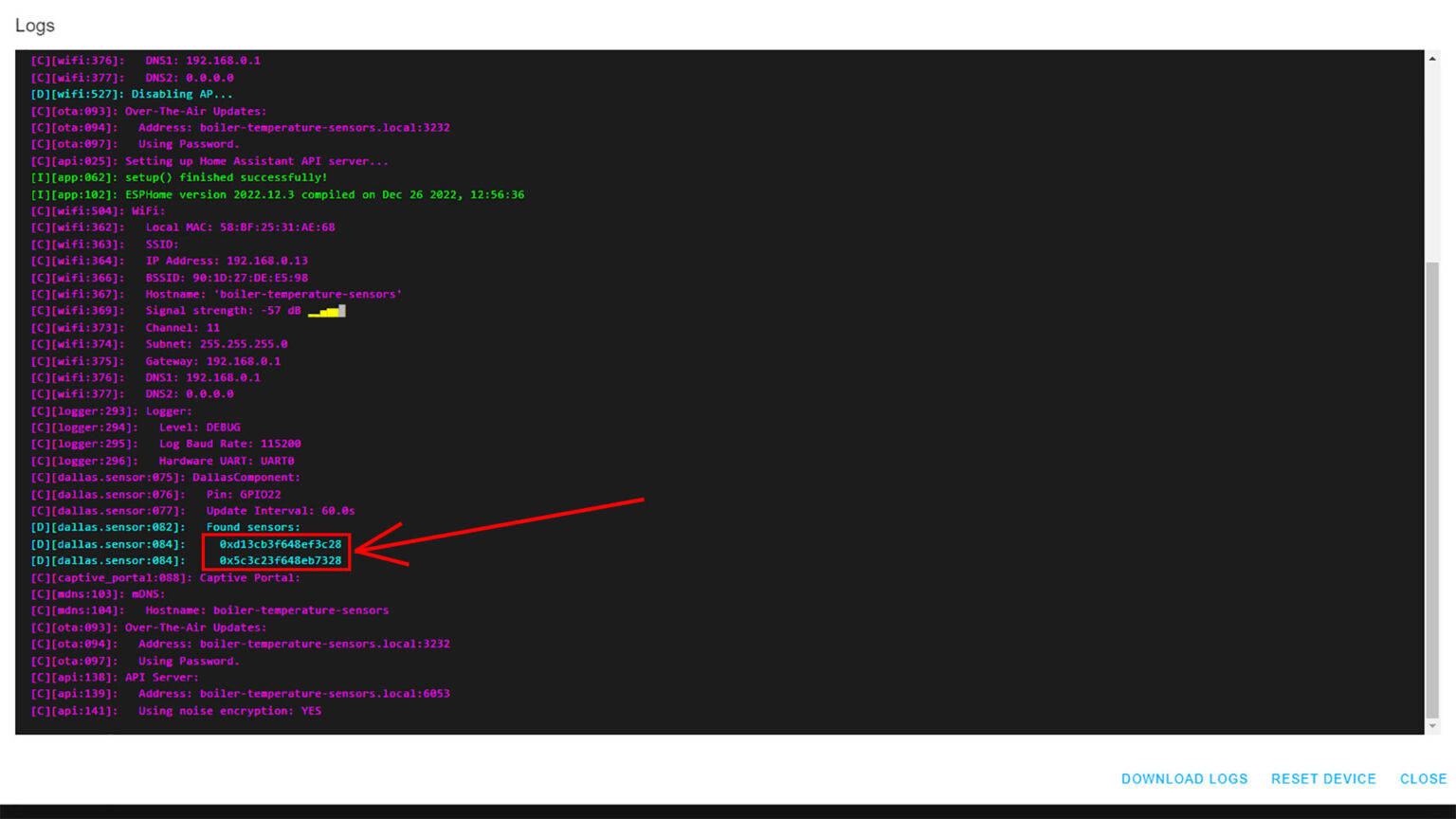Click the ESPHome version 2022.12.3 log line

tap(324, 194)
